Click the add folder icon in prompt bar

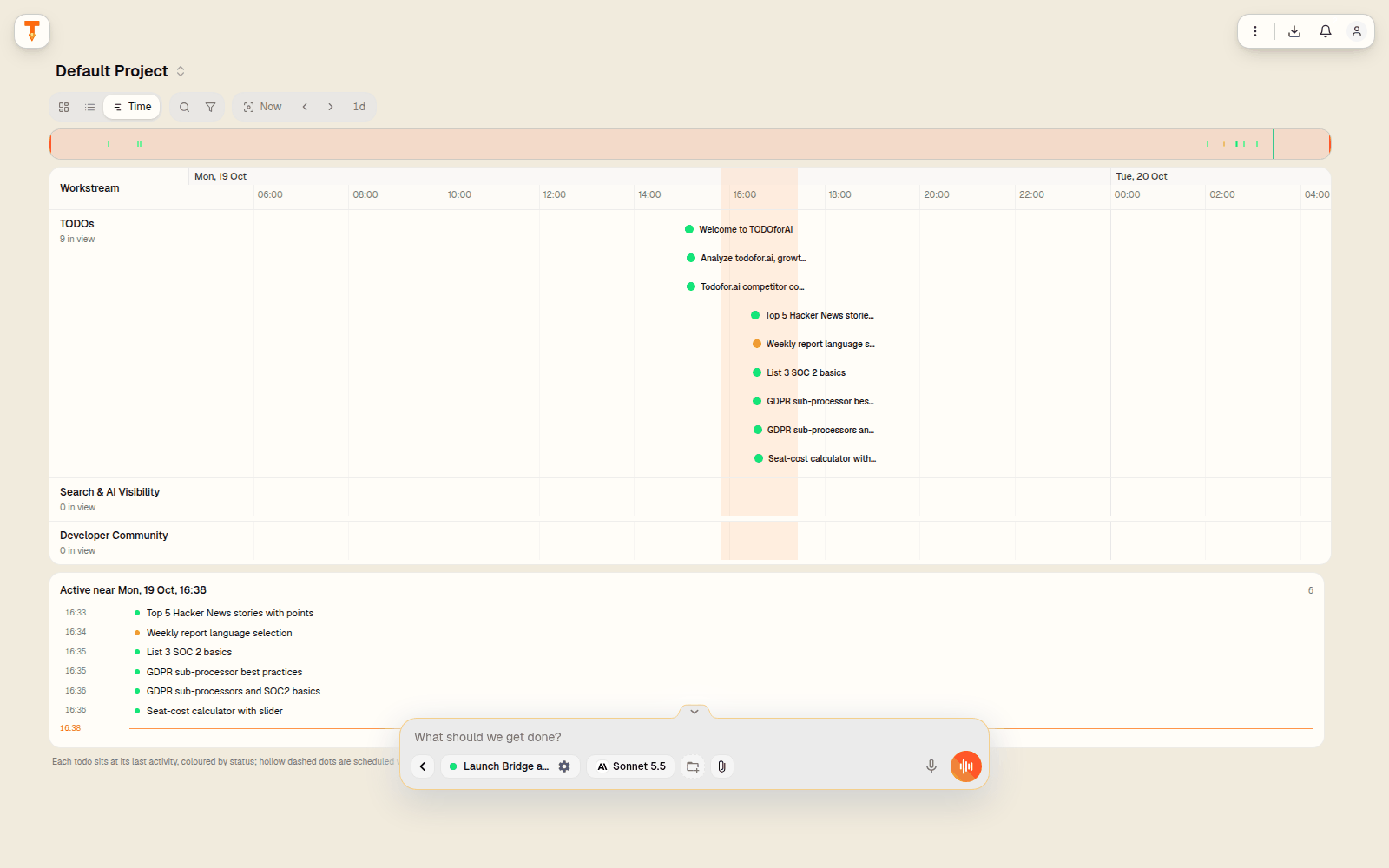pos(693,766)
